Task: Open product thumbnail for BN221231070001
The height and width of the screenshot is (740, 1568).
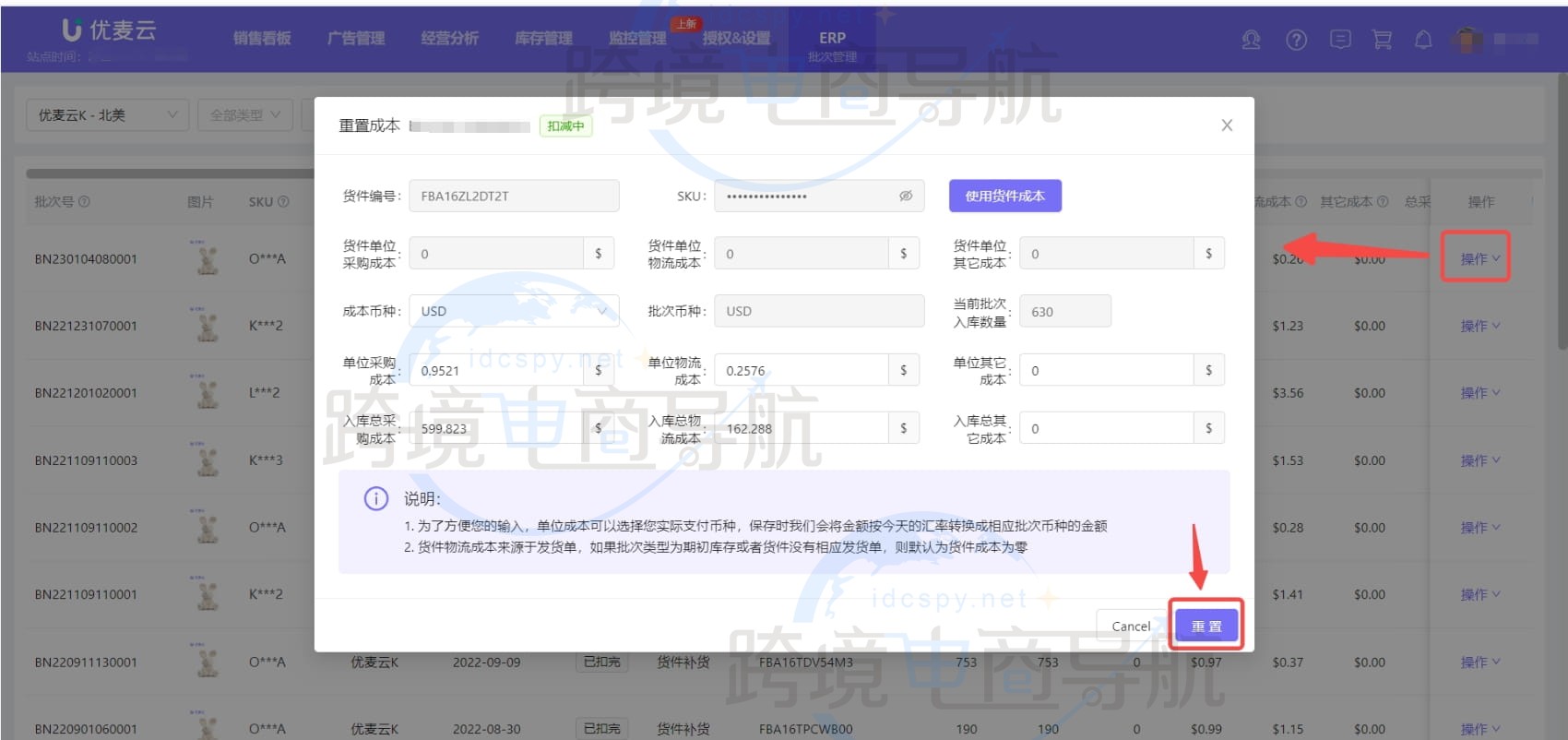Action: tap(208, 326)
